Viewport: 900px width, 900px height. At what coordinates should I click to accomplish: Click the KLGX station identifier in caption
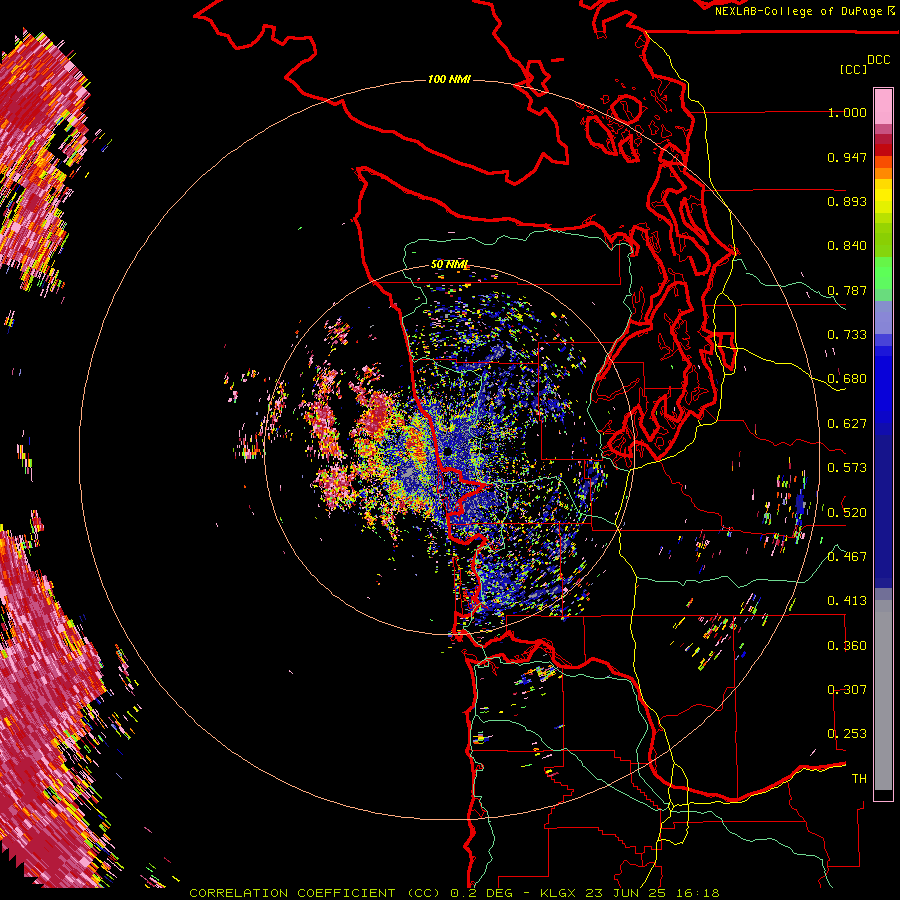tap(557, 893)
